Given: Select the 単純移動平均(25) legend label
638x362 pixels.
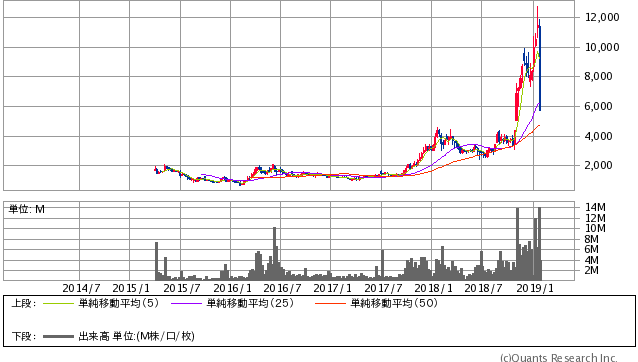Looking at the screenshot, I should pos(250,303).
